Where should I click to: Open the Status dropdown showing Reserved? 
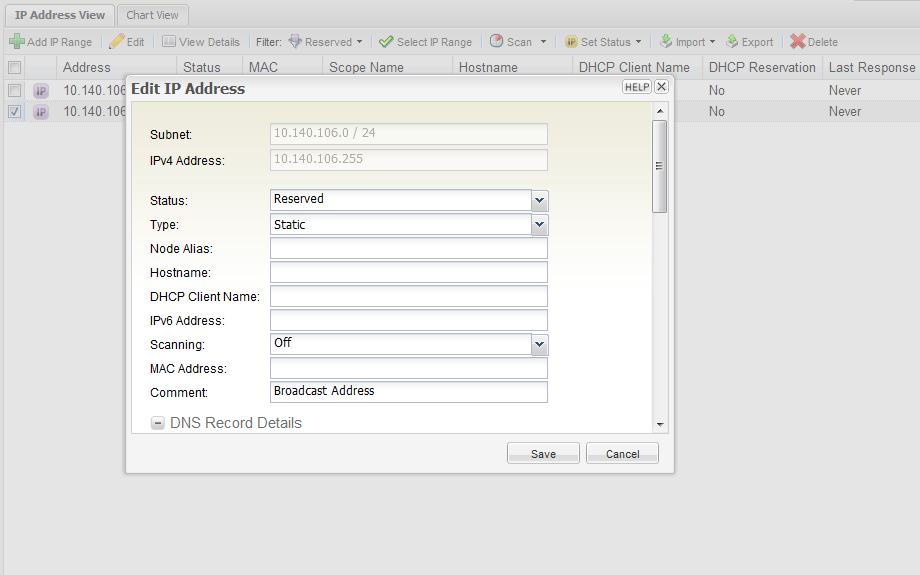tap(539, 201)
